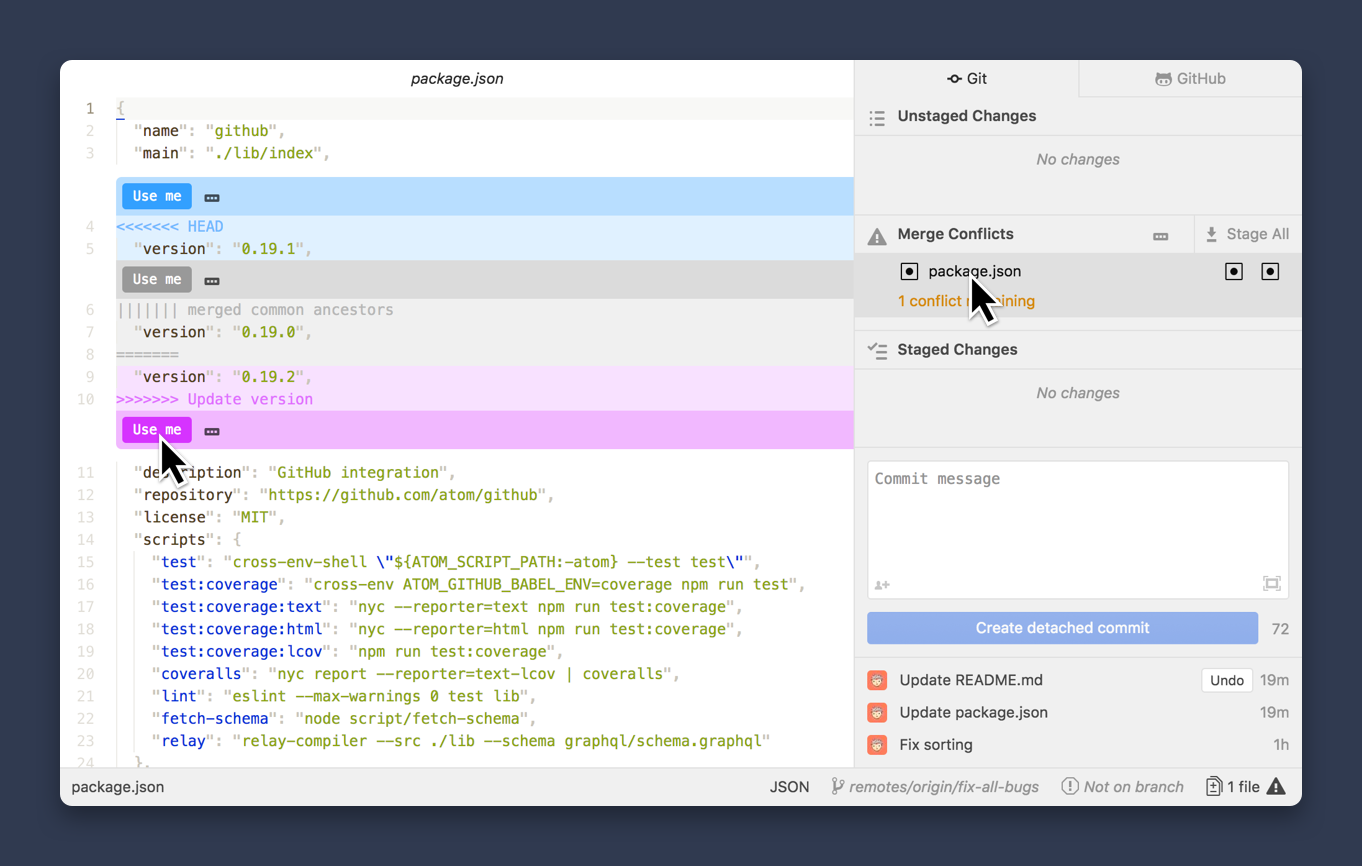Click the Create detached commit button
This screenshot has height=866, width=1362.
(1062, 628)
